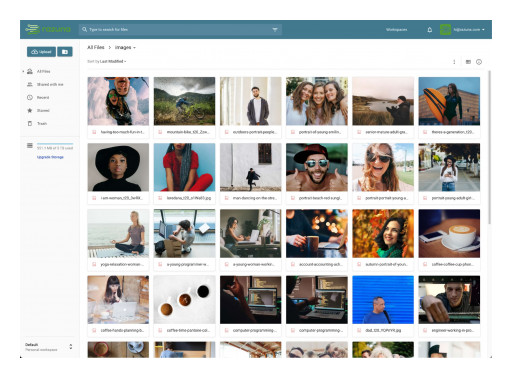Click file icon beside the dad jpg
512x378 pixels.
coord(359,330)
